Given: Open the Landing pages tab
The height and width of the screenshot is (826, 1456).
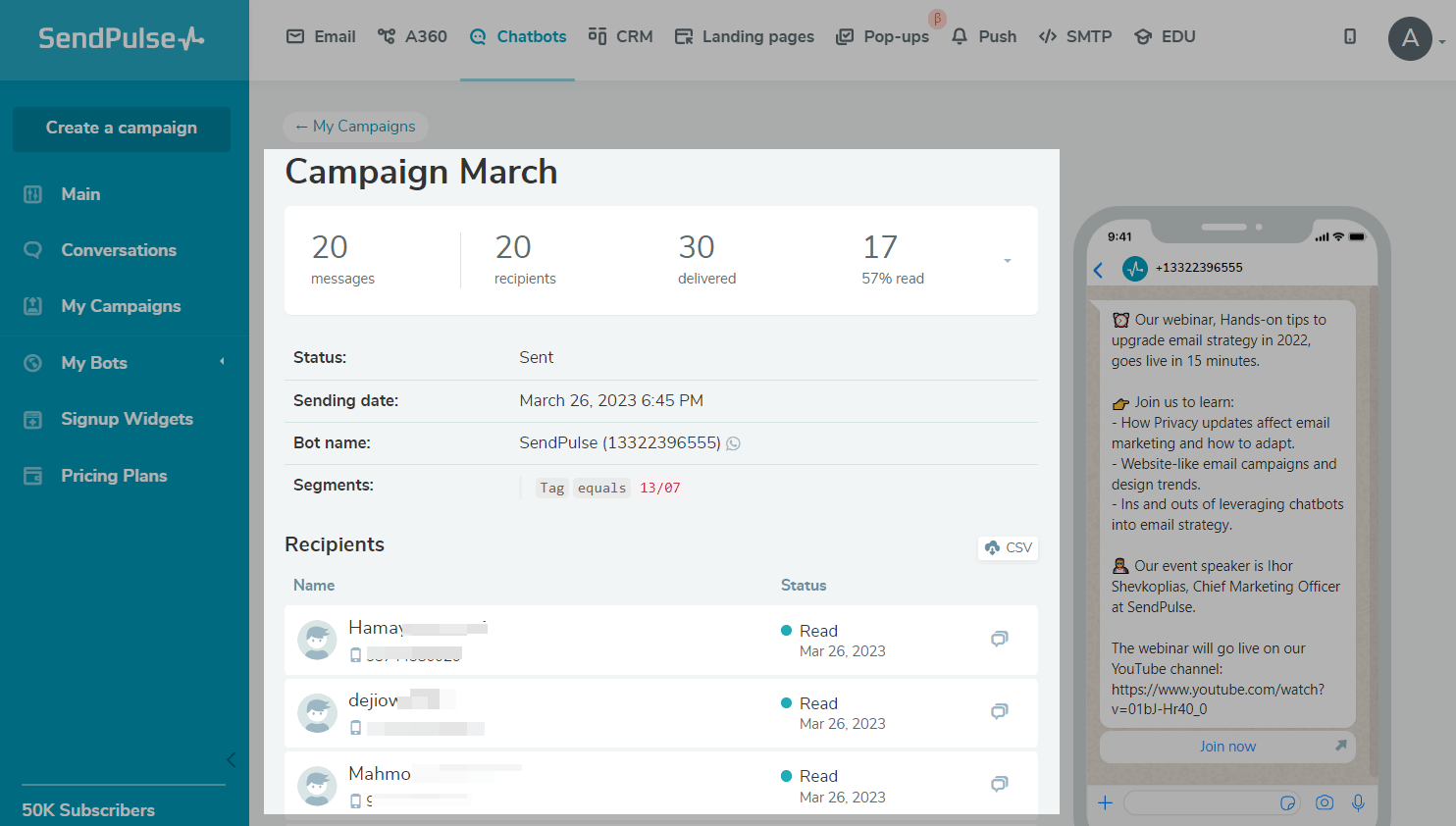Looking at the screenshot, I should [x=745, y=36].
